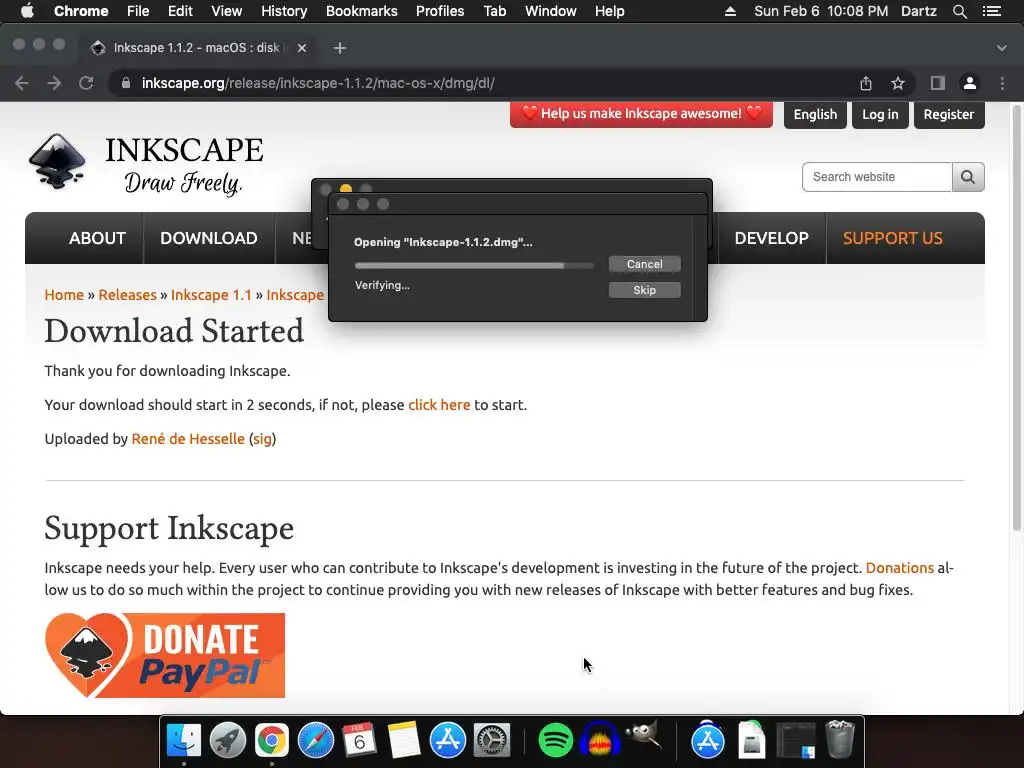
Task: Open the Calendar app in the Dock
Action: 359,741
